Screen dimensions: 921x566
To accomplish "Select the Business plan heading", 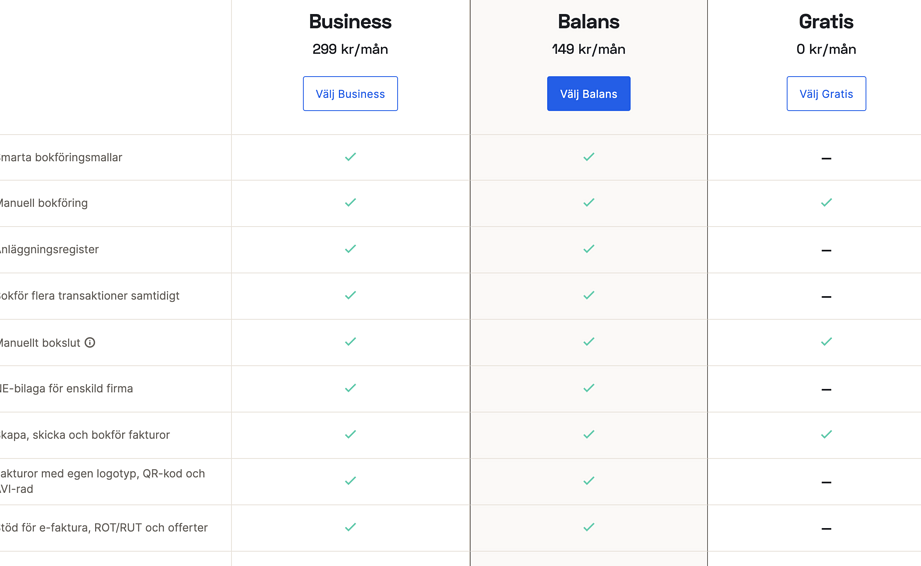I will tap(350, 22).
